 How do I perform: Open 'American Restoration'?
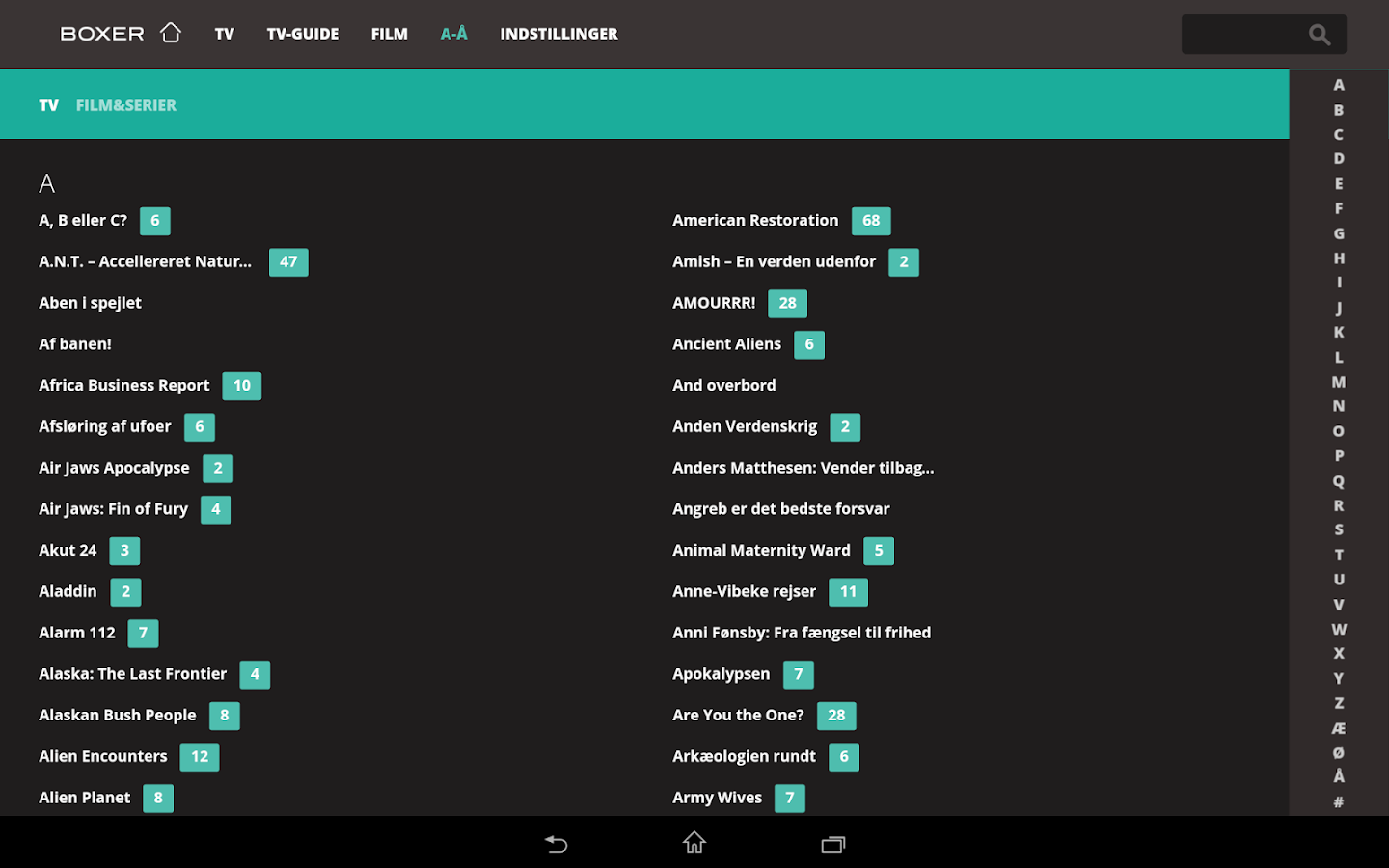[x=756, y=221]
